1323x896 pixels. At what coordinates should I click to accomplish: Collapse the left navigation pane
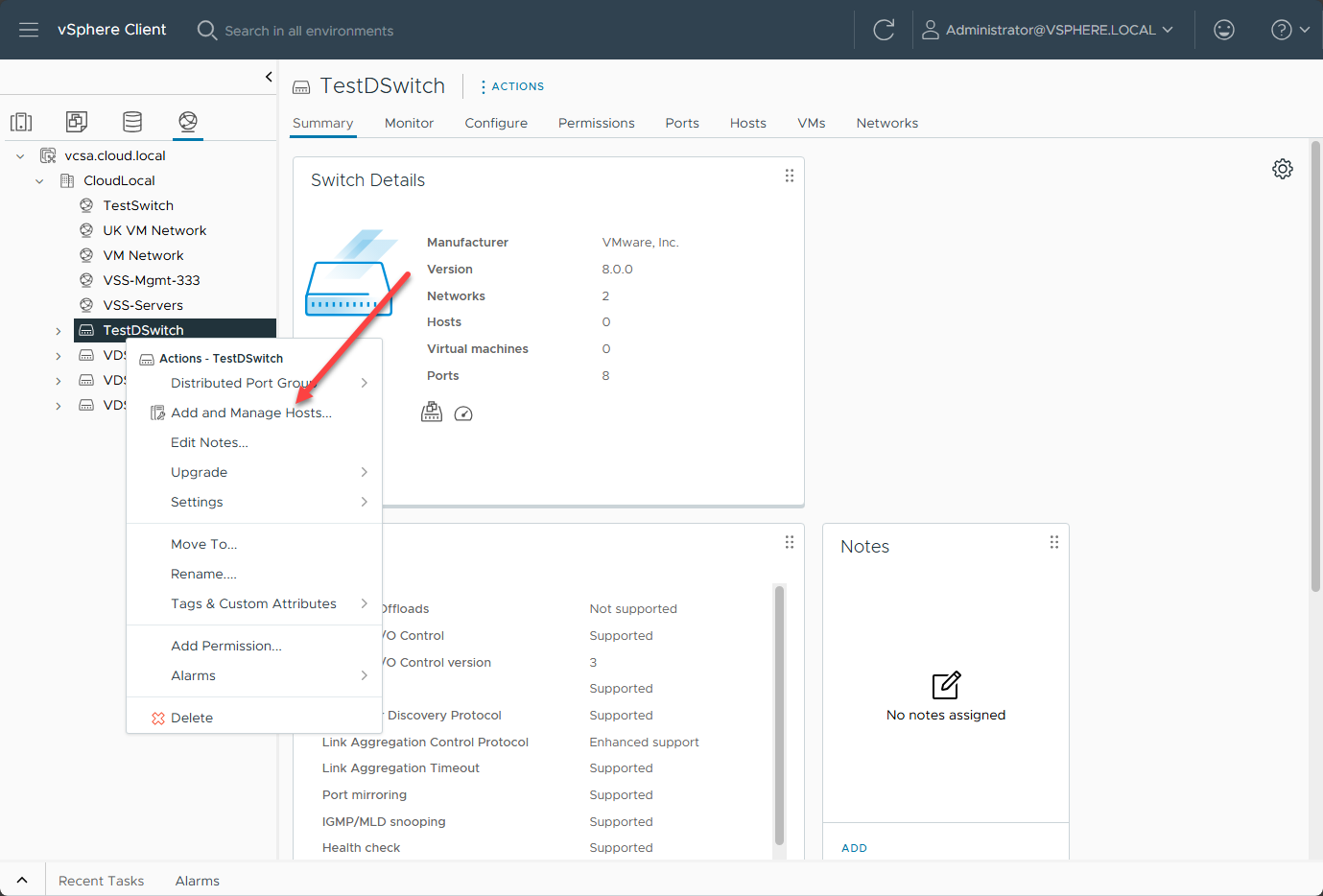click(269, 77)
